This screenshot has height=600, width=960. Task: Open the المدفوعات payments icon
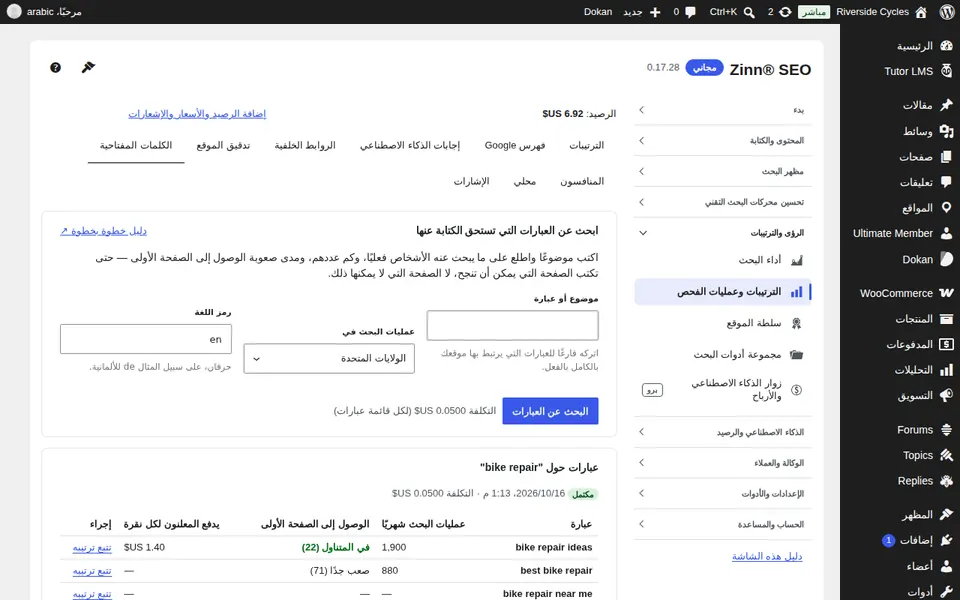946,344
